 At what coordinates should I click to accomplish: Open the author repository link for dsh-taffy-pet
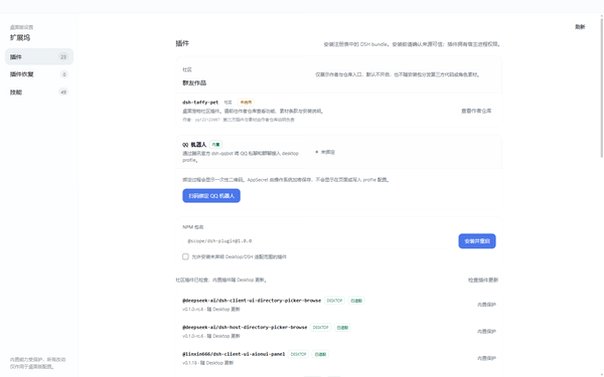coord(476,111)
